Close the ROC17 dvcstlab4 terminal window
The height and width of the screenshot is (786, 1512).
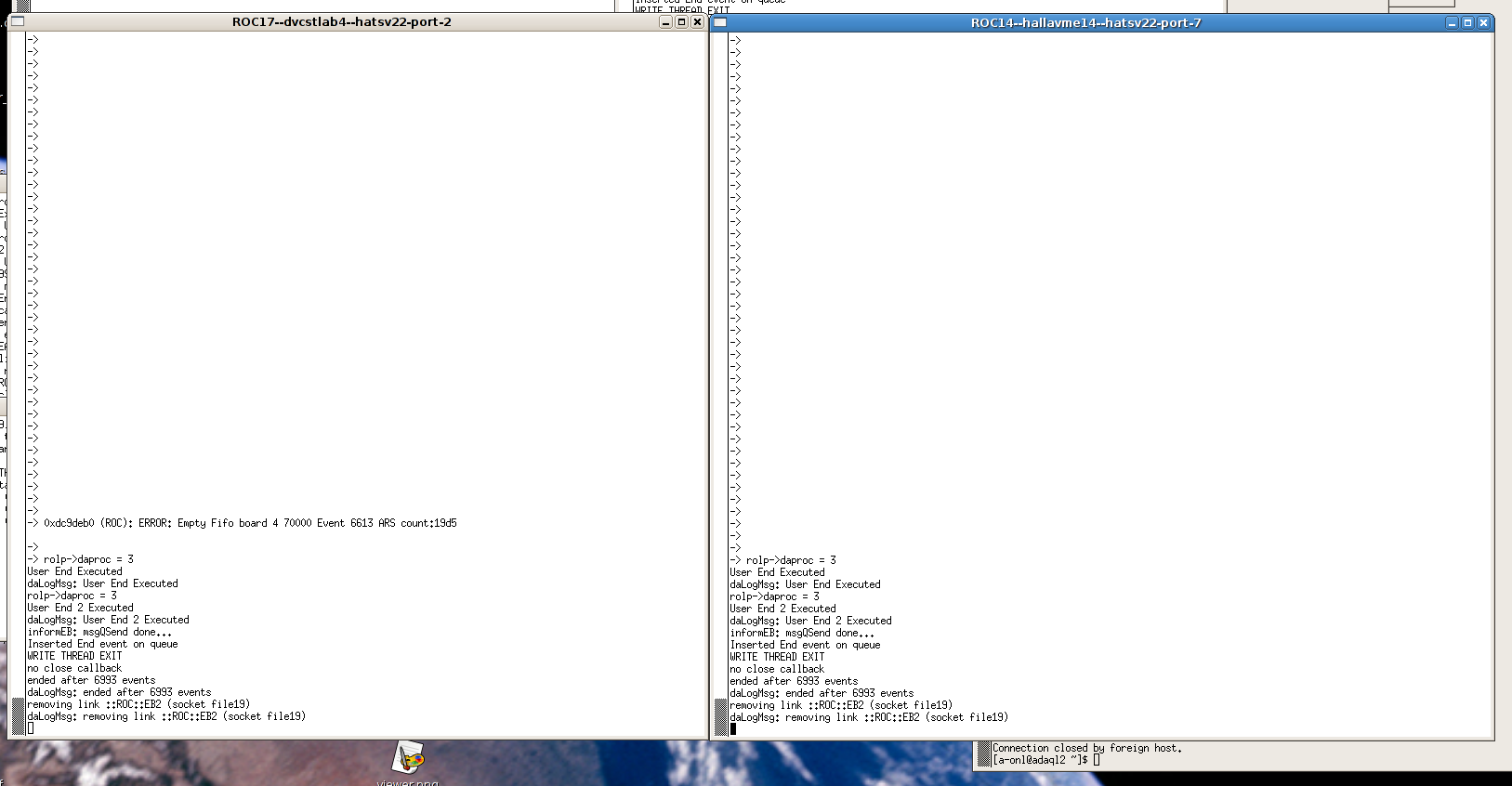(x=697, y=22)
